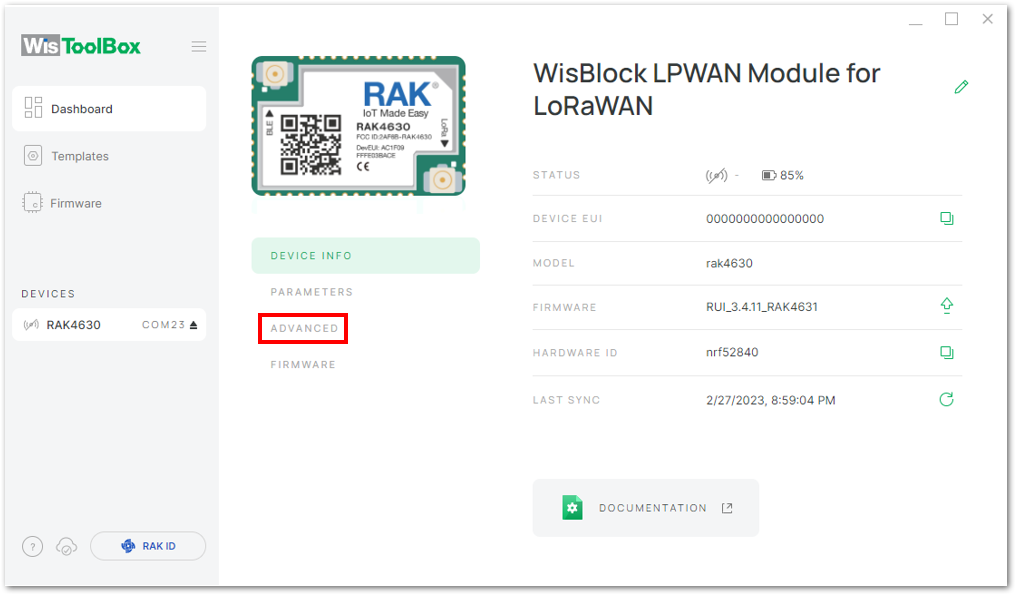The image size is (1016, 595).
Task: Switch to the Advanced tab
Action: (304, 329)
